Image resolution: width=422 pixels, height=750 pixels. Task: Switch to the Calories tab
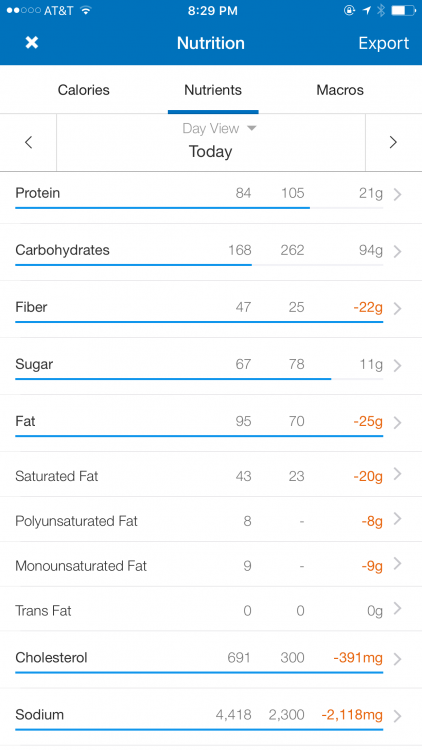point(84,90)
